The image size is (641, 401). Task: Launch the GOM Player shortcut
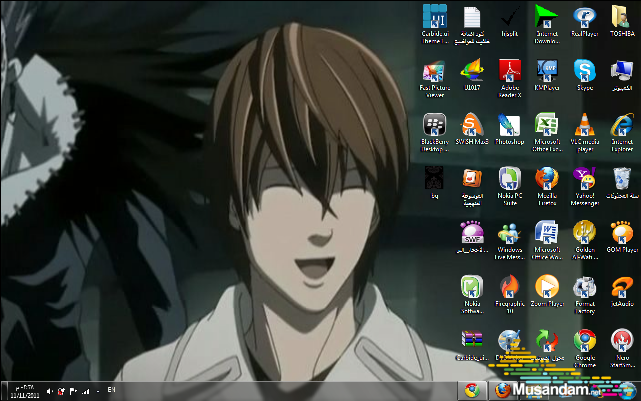click(x=622, y=237)
